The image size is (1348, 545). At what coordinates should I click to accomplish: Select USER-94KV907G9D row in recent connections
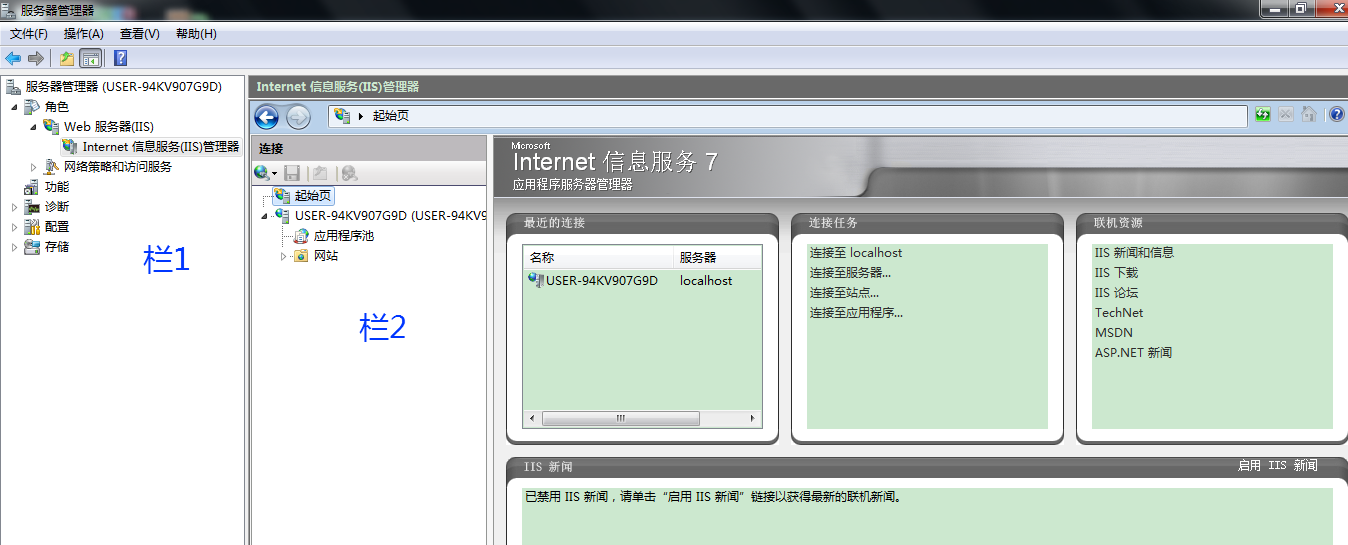pos(642,281)
